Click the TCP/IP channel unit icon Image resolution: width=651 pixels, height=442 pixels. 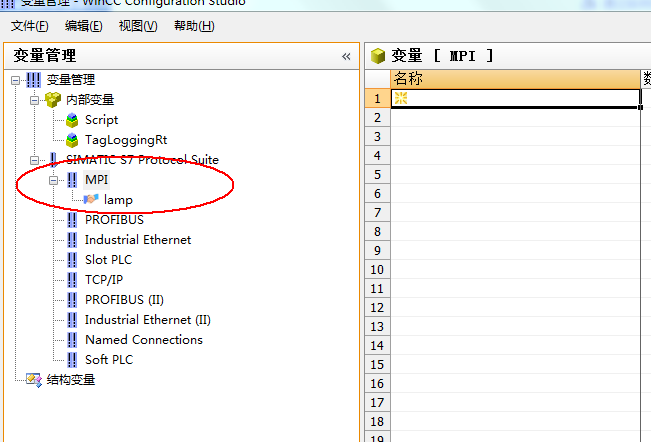click(x=72, y=280)
